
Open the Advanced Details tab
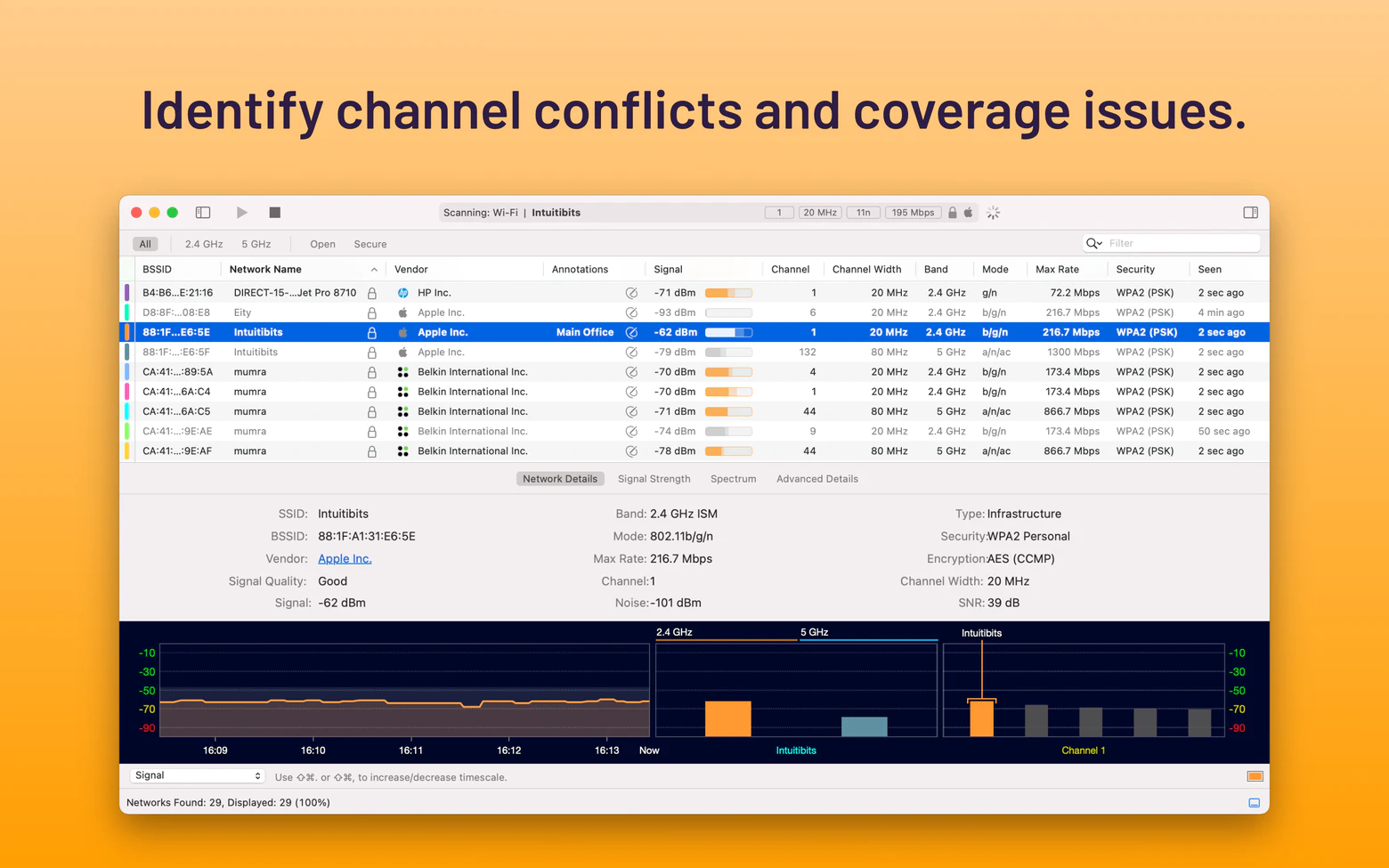(x=816, y=479)
